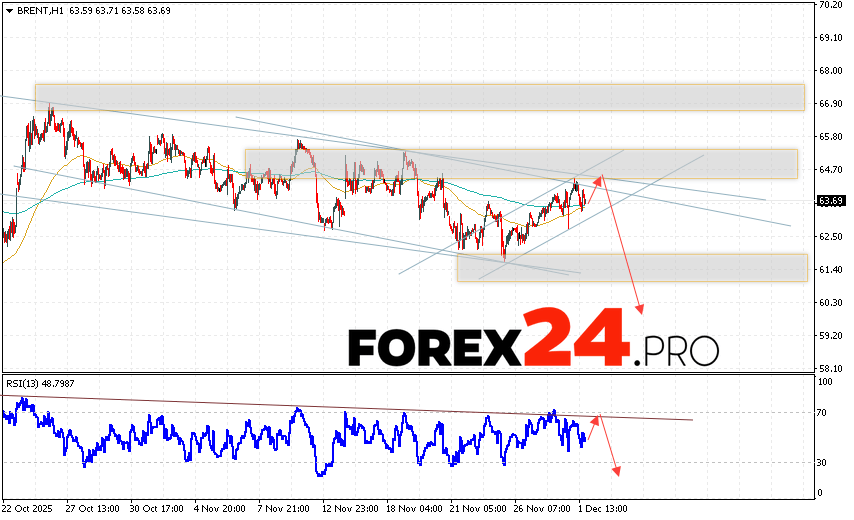Click the red arrowhead touching resistance zone

coord(599,178)
